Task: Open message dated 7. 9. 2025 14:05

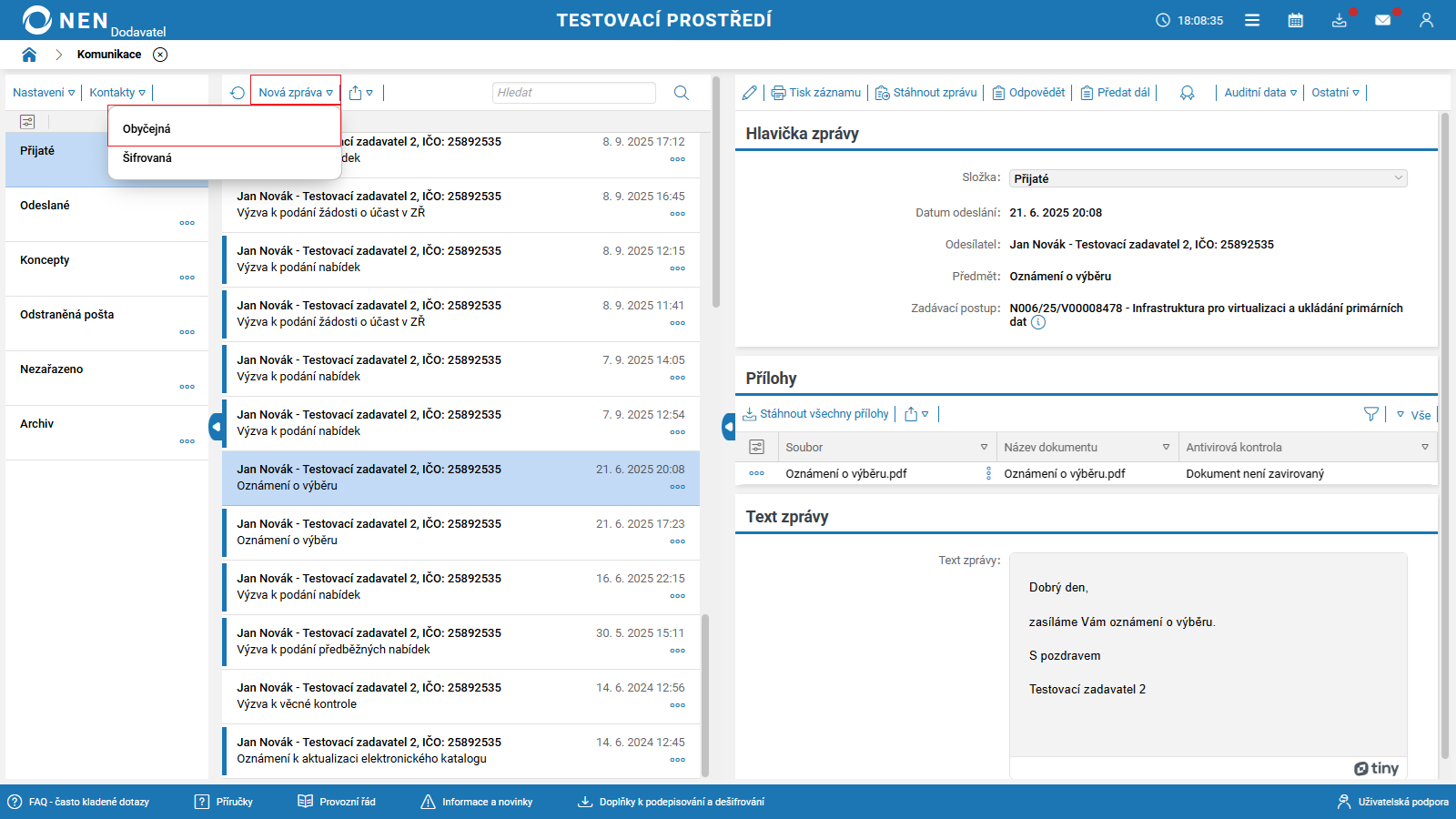Action: pyautogui.click(x=460, y=369)
